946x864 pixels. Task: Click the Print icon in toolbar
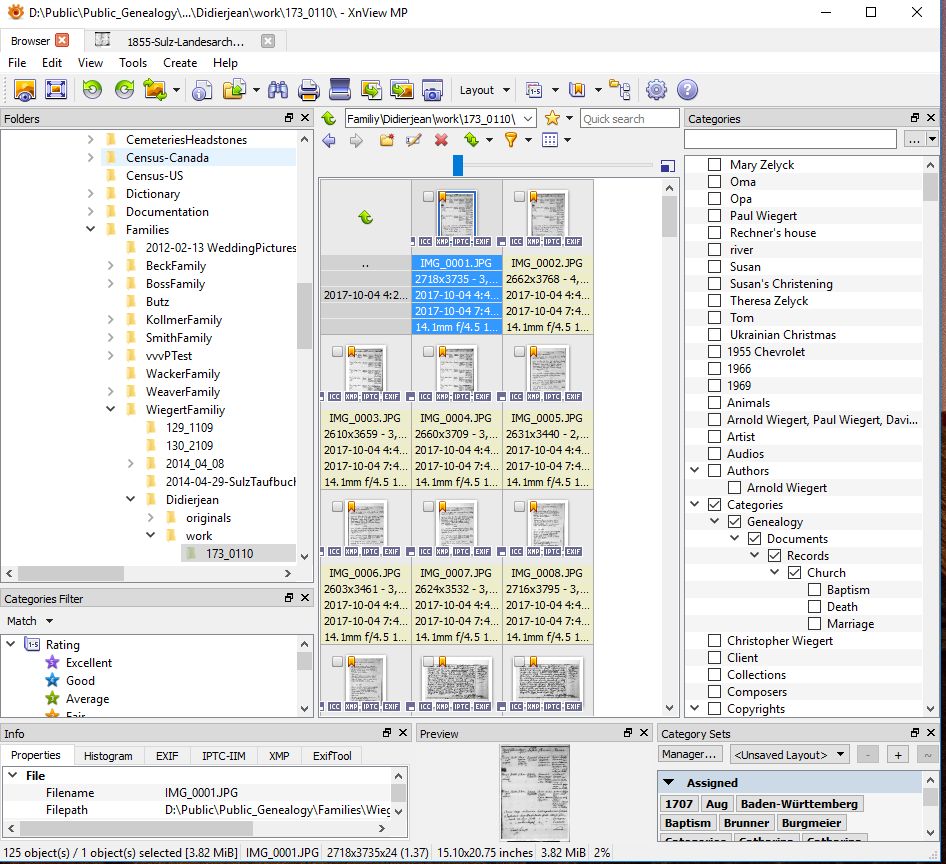click(309, 90)
